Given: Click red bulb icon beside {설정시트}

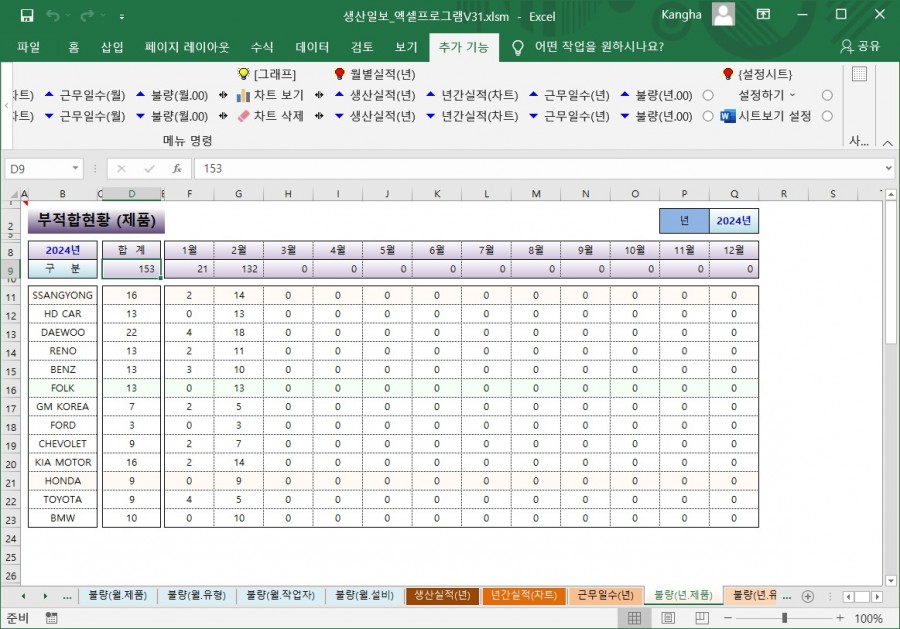Looking at the screenshot, I should 728,73.
